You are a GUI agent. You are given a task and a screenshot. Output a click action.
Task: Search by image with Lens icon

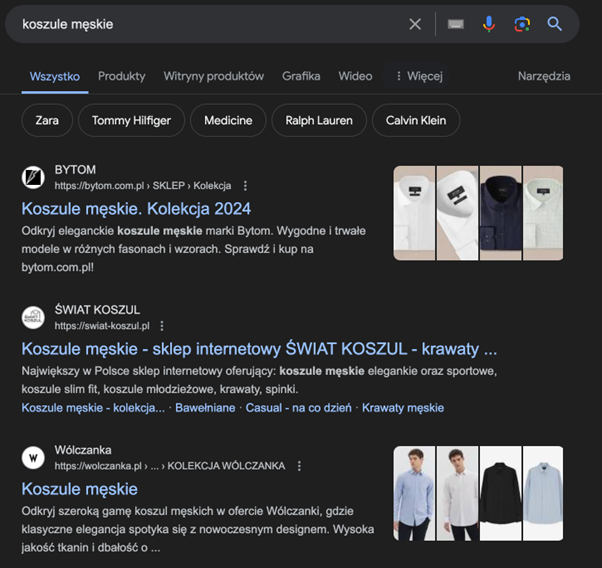[521, 24]
